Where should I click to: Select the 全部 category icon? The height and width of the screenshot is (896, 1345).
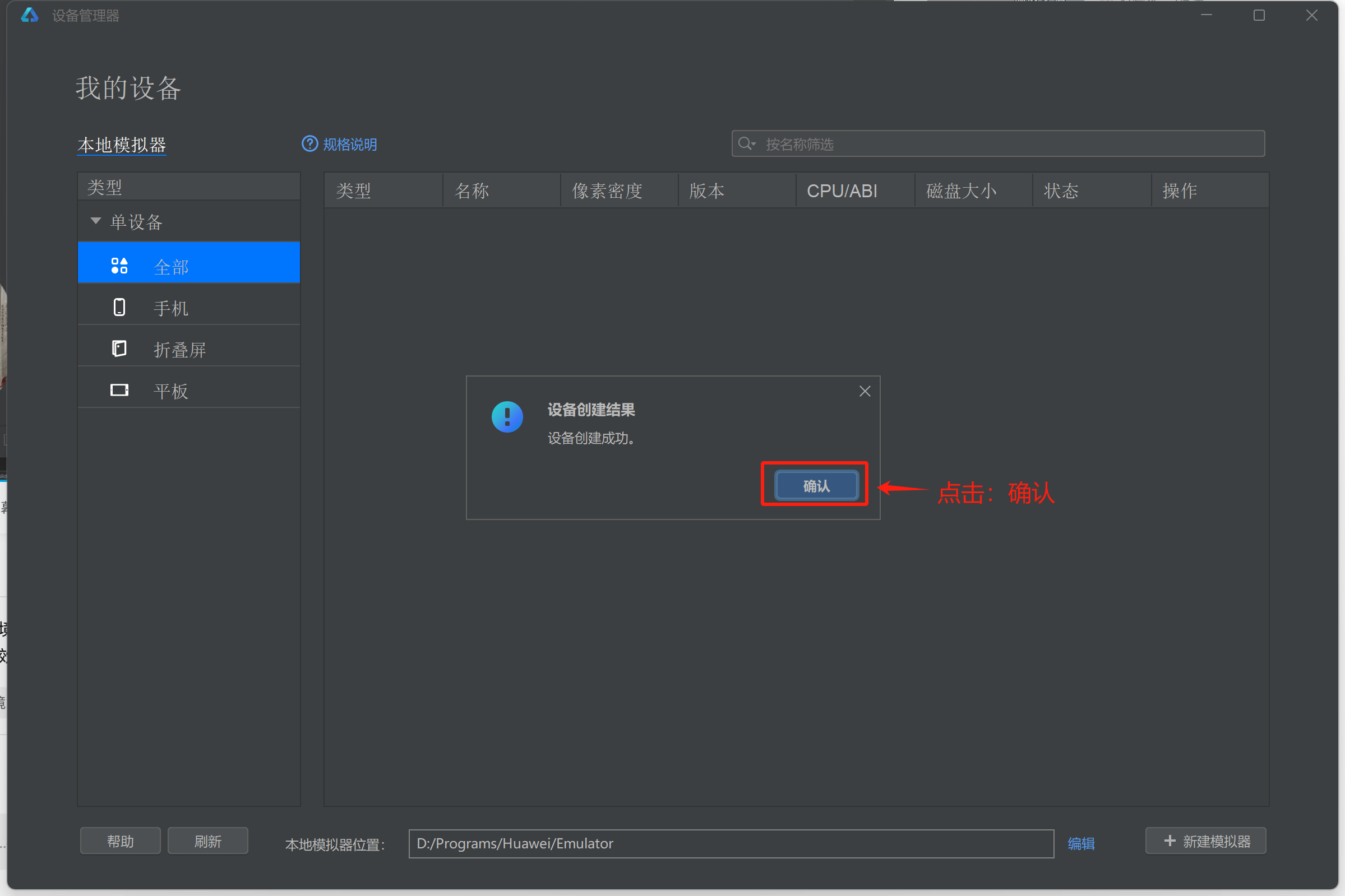point(119,266)
